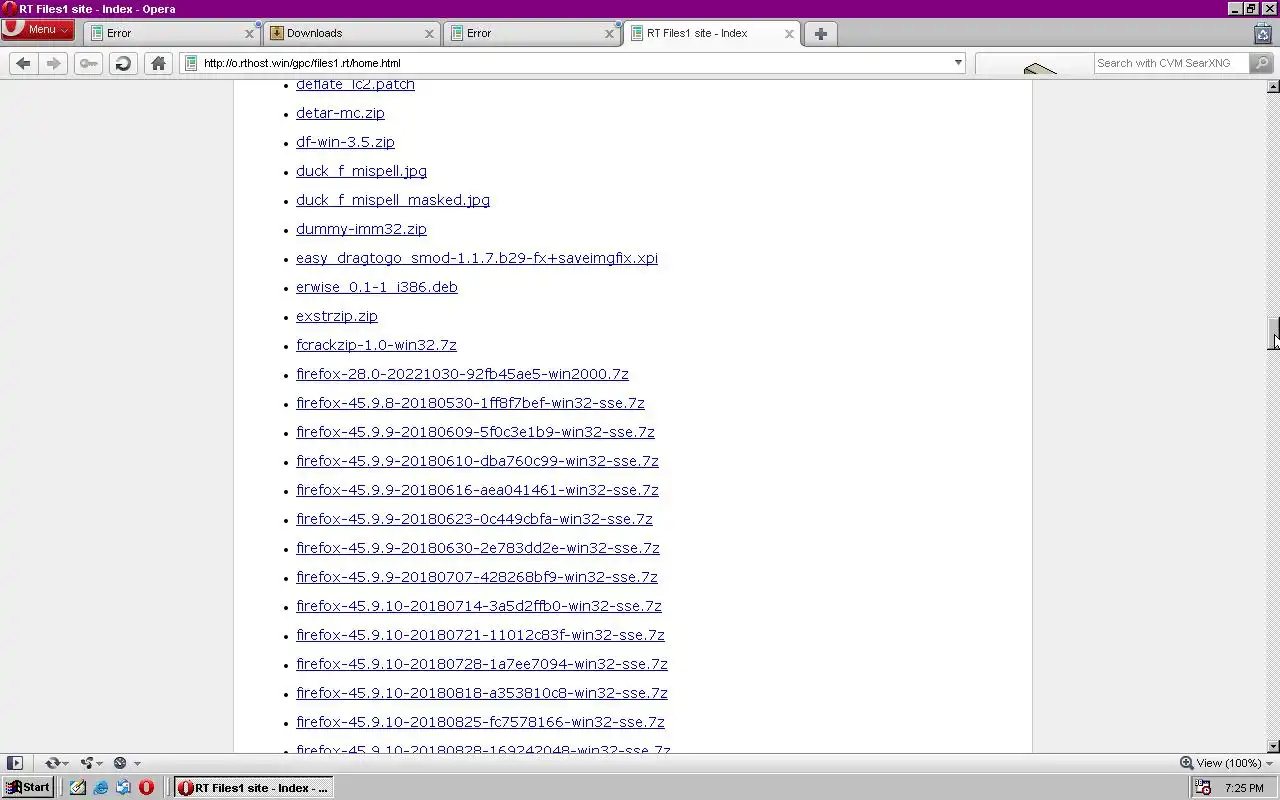Open the df-win-3.5.zip link
The height and width of the screenshot is (800, 1280).
[x=345, y=142]
